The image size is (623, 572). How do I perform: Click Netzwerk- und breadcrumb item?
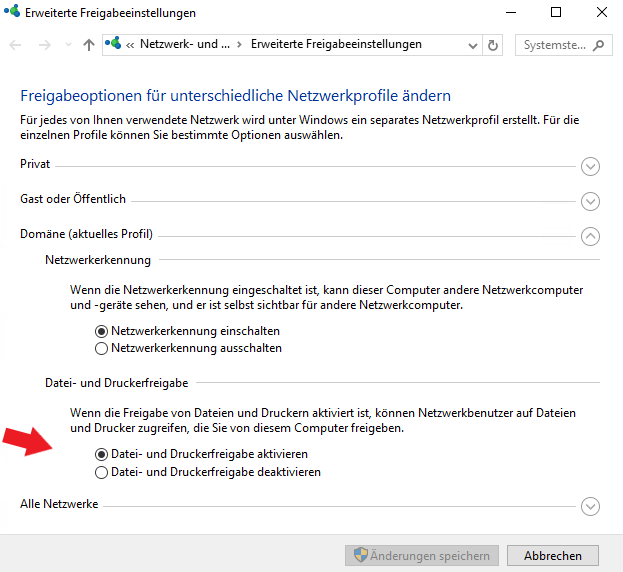point(184,45)
